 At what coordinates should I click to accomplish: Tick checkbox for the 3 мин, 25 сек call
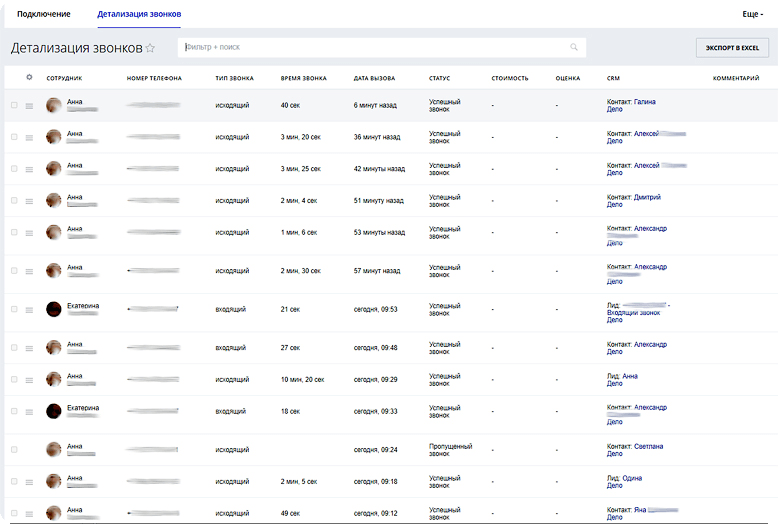point(14,169)
